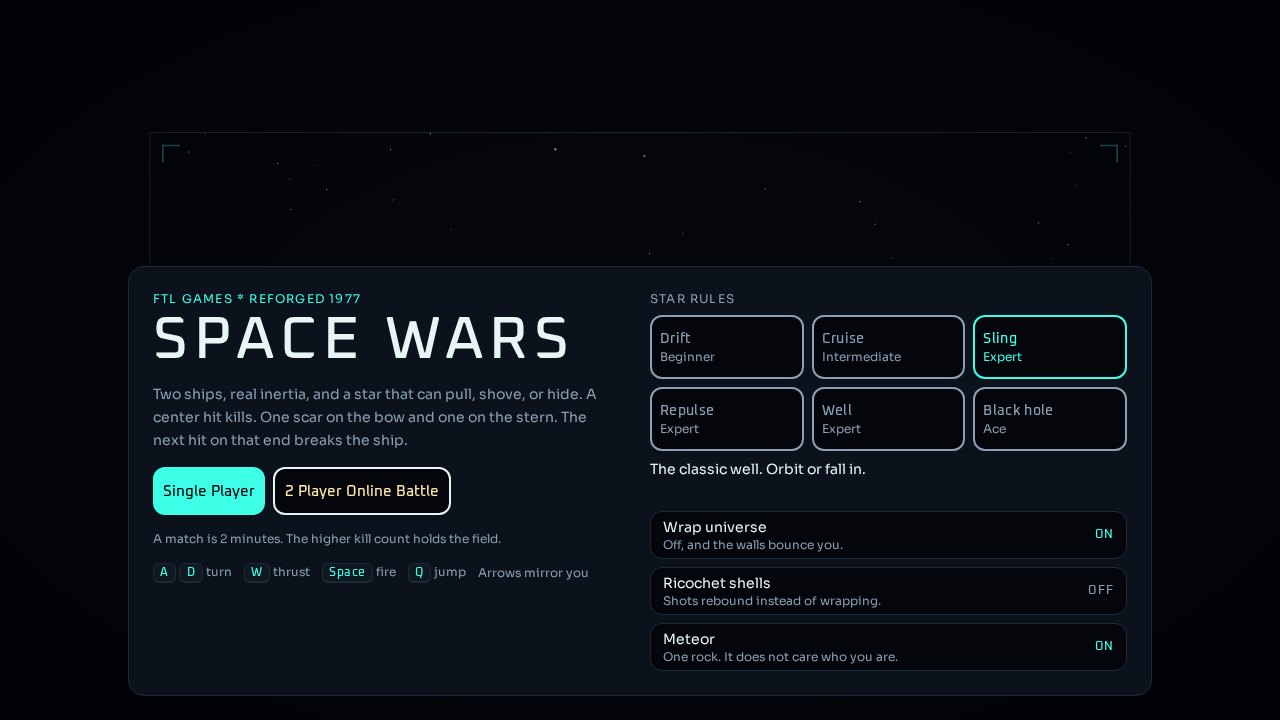The height and width of the screenshot is (720, 1280).
Task: Turn off the Meteor option
Action: [x=888, y=647]
